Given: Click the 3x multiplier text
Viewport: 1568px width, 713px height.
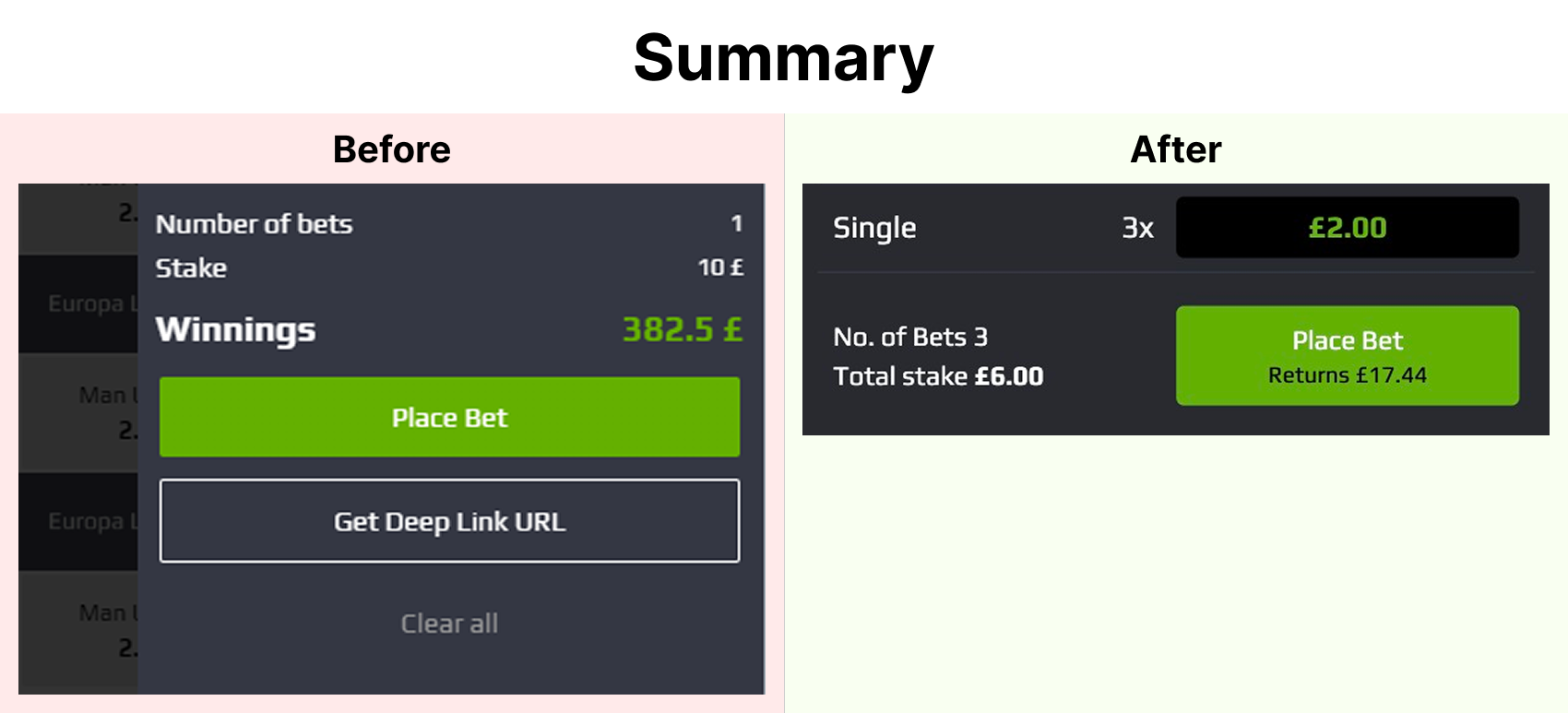Looking at the screenshot, I should click(x=1137, y=228).
